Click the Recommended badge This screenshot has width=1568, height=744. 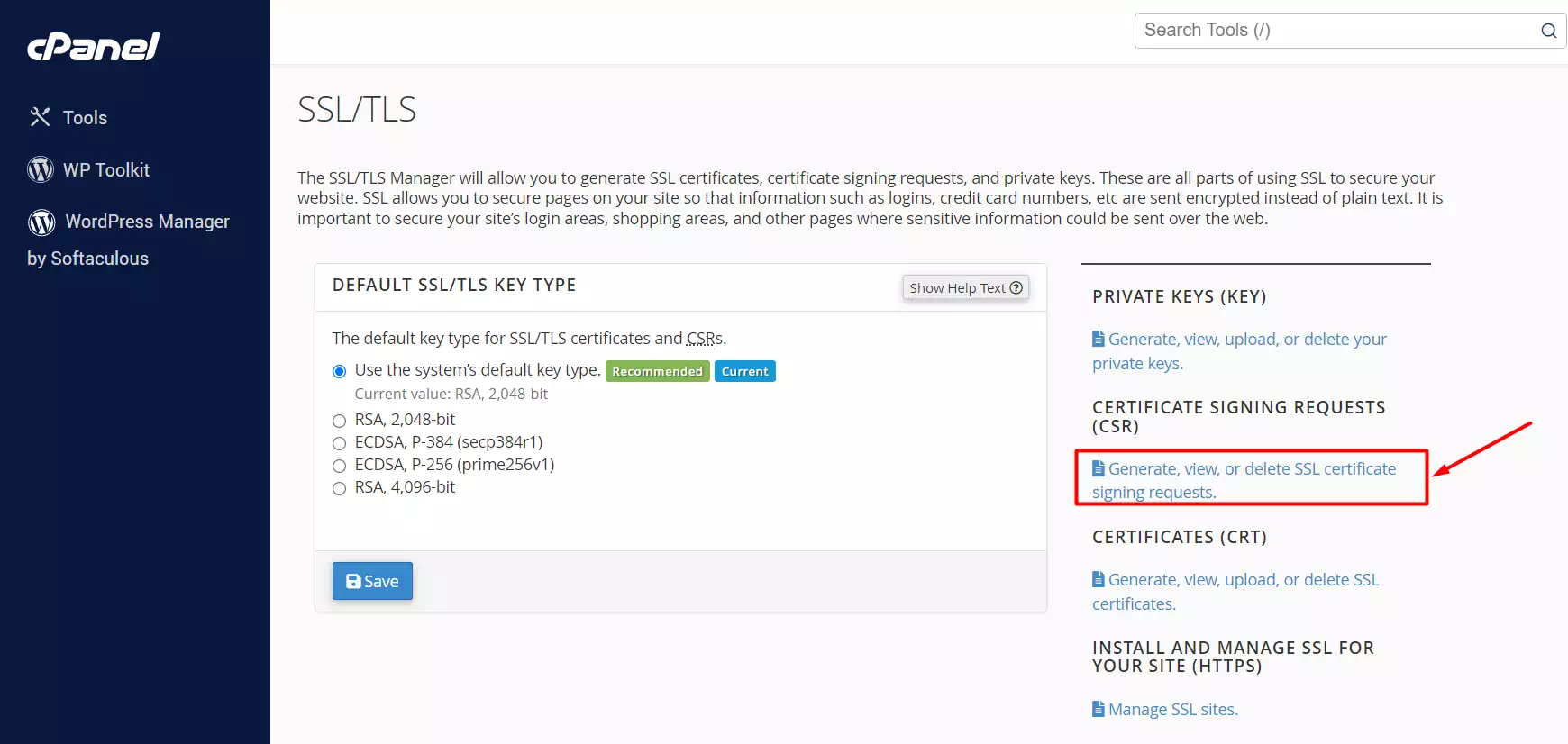pos(658,371)
